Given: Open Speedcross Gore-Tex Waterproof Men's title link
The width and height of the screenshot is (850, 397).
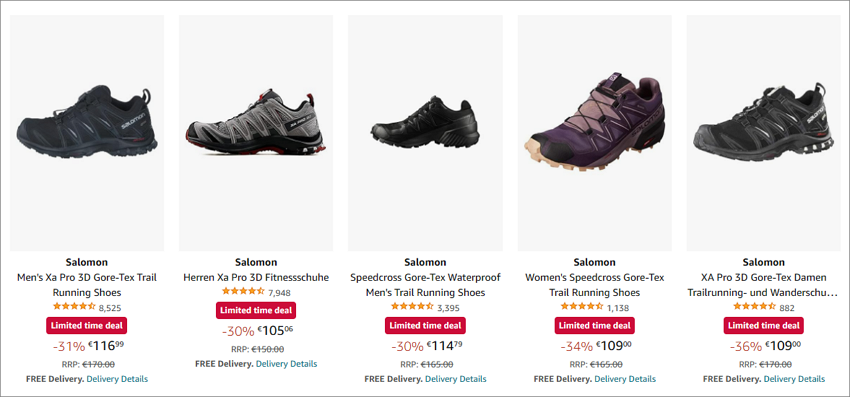Looking at the screenshot, I should (425, 285).
